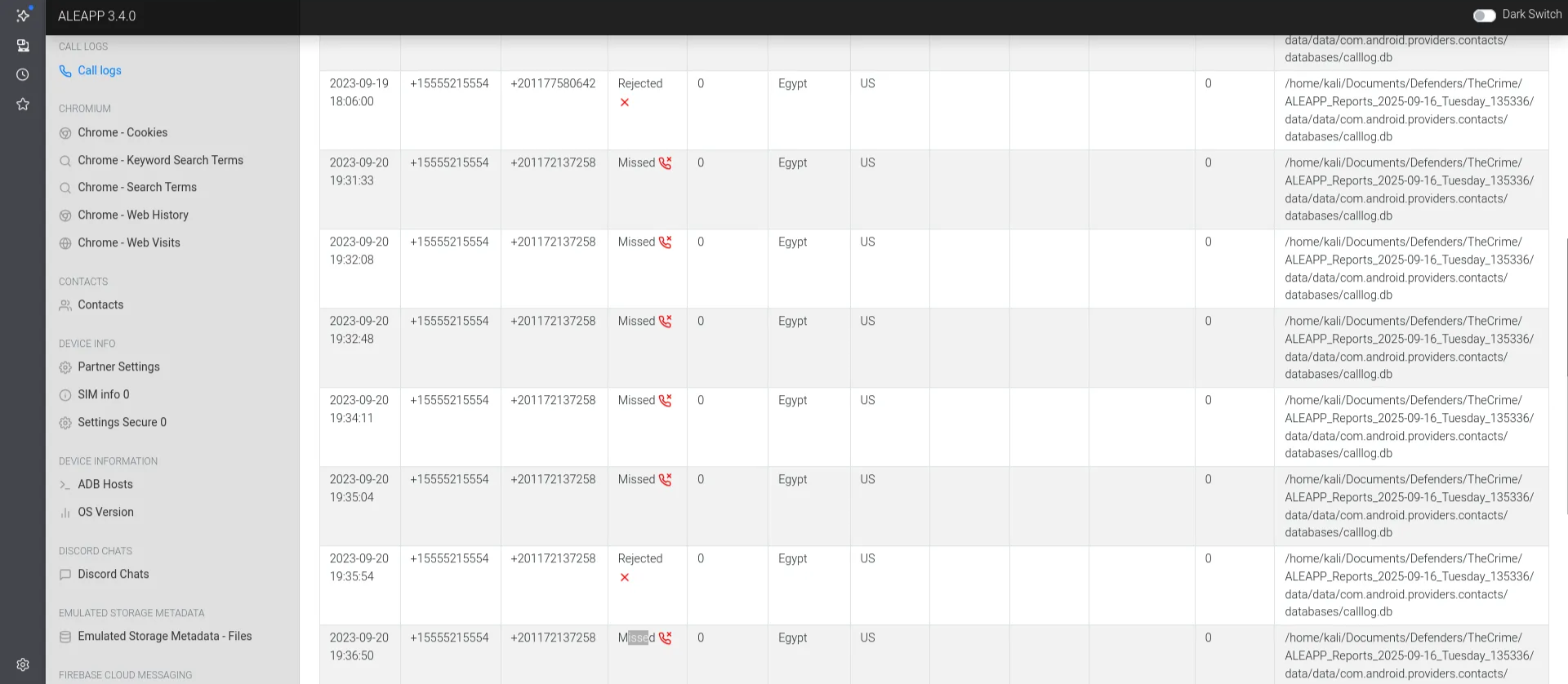The image size is (1568, 684).
Task: Select timestamp 2023-09-20 19:31:33
Action: (359, 171)
